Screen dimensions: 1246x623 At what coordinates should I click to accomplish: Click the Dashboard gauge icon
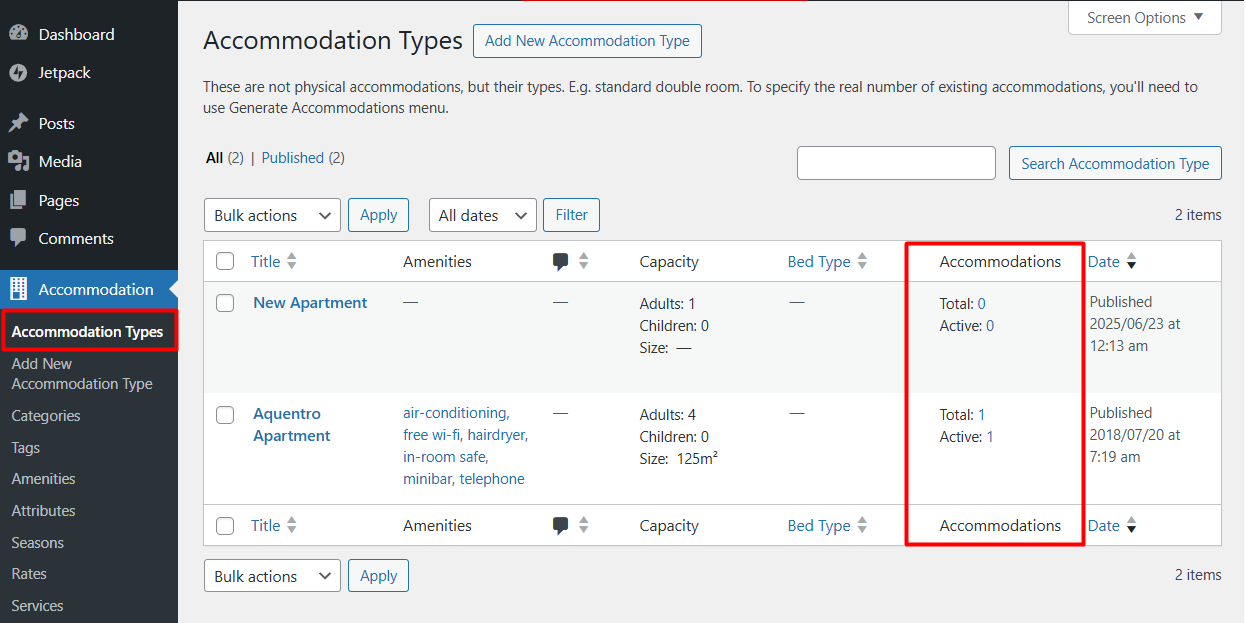coord(18,33)
